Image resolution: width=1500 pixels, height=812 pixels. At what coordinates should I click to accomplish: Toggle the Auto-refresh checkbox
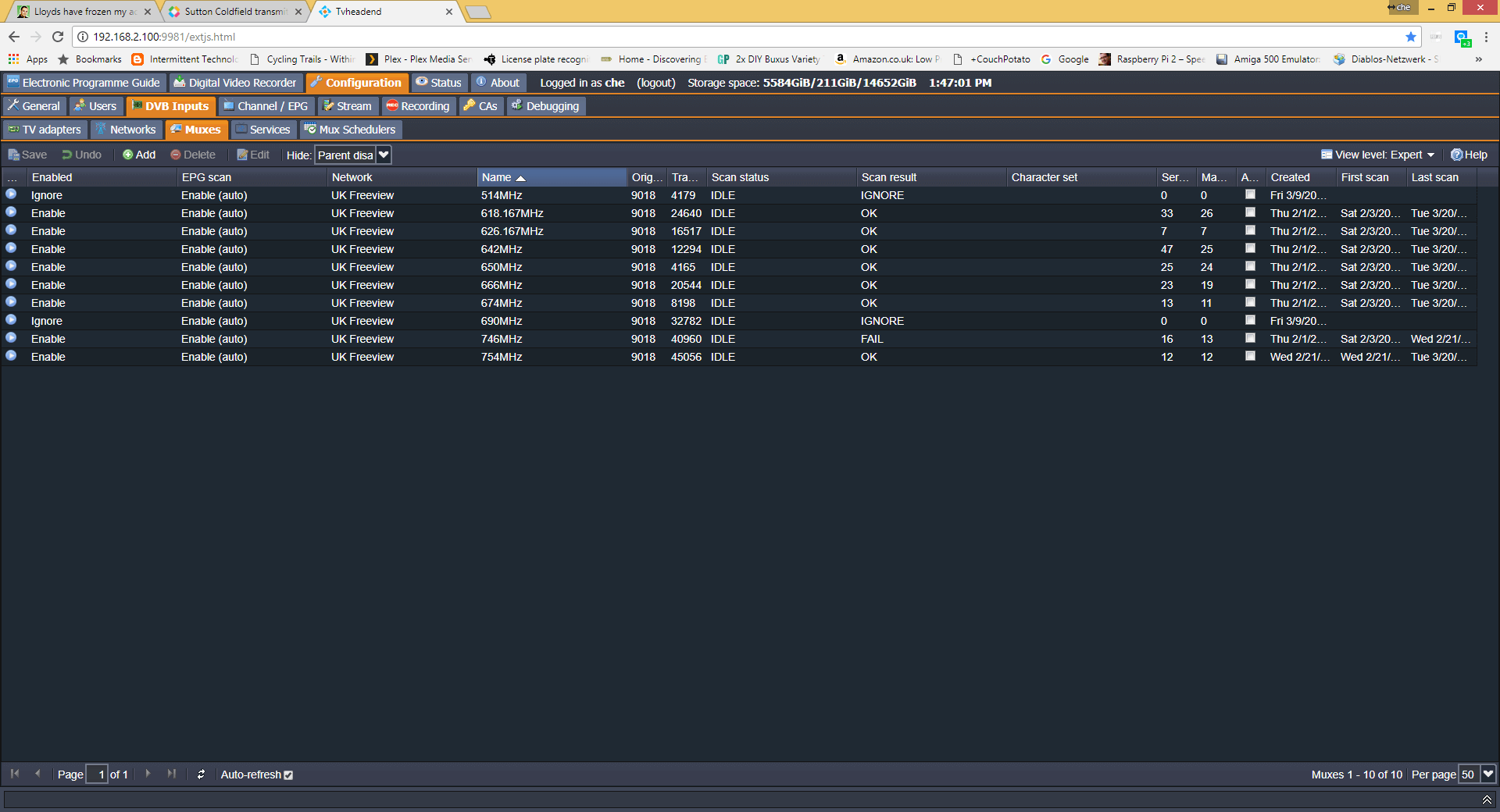click(288, 775)
